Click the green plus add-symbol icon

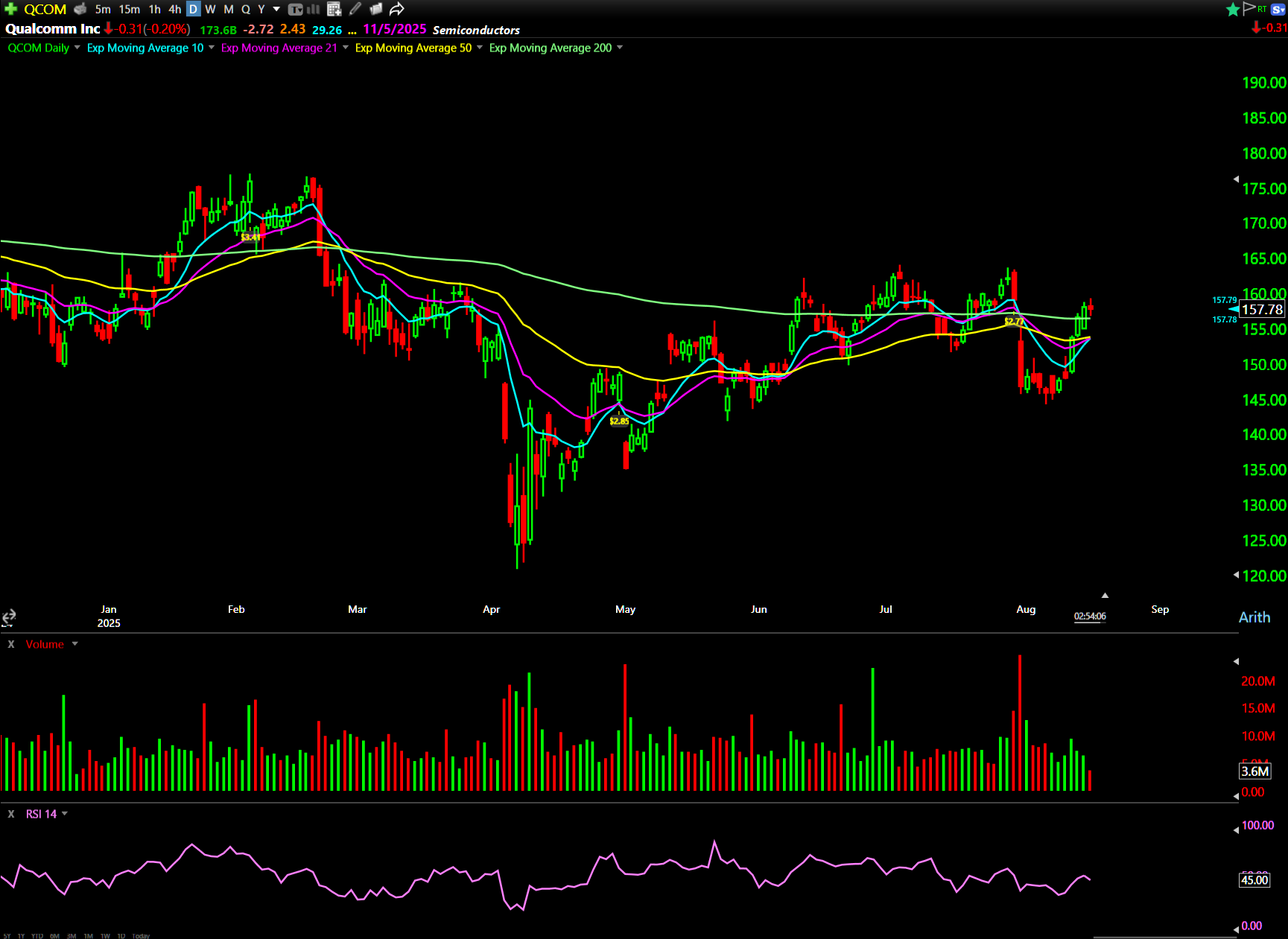coord(10,9)
